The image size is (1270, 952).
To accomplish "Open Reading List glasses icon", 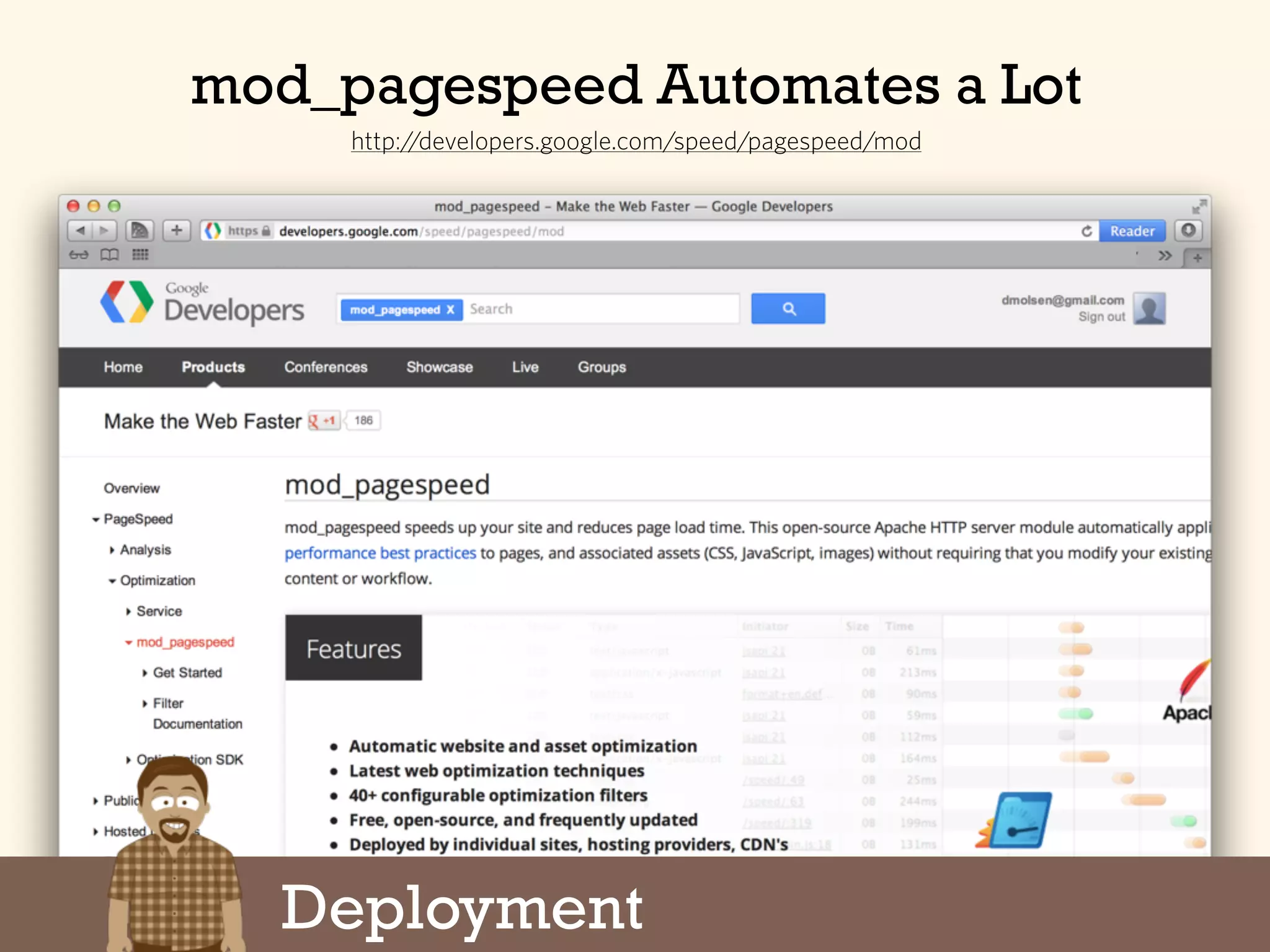I will click(79, 255).
